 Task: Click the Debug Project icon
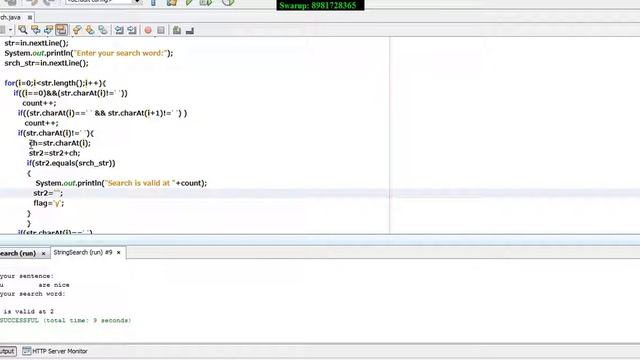(x=206, y=2)
